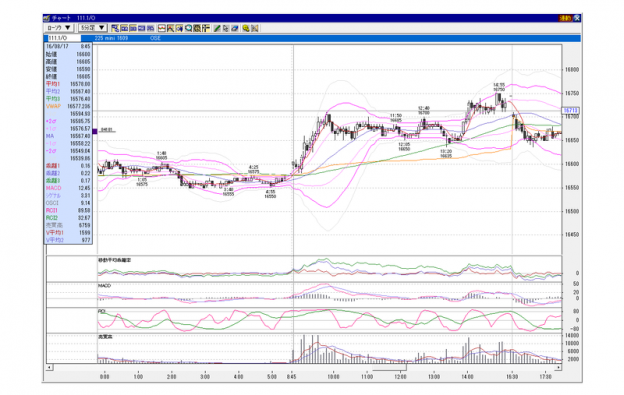Open the chart type dropdown ローソク
The width and height of the screenshot is (624, 395).
point(59,28)
